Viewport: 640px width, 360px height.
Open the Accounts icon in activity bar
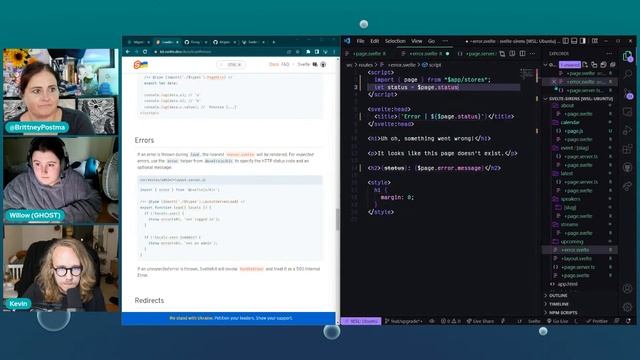[627, 288]
